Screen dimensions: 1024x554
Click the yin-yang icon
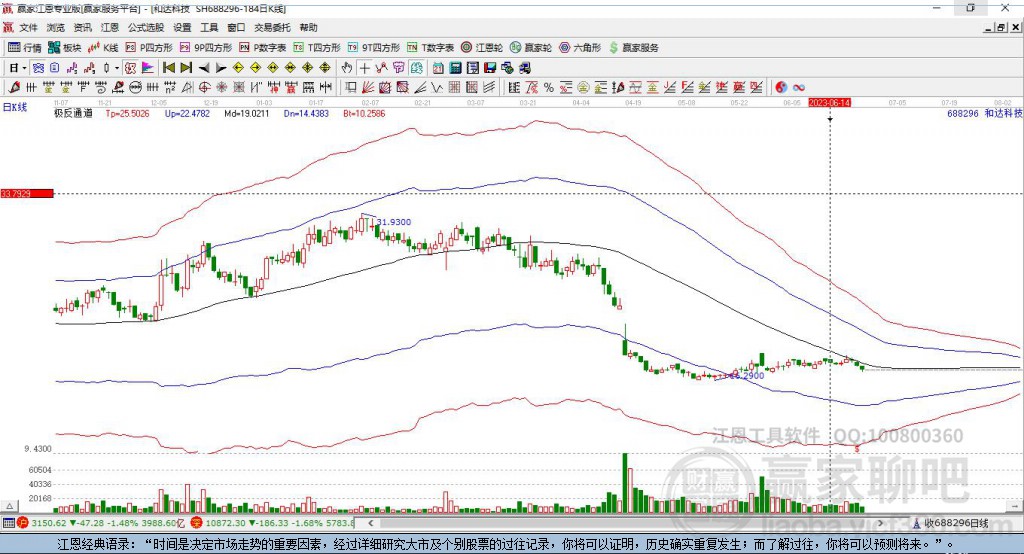point(781,88)
